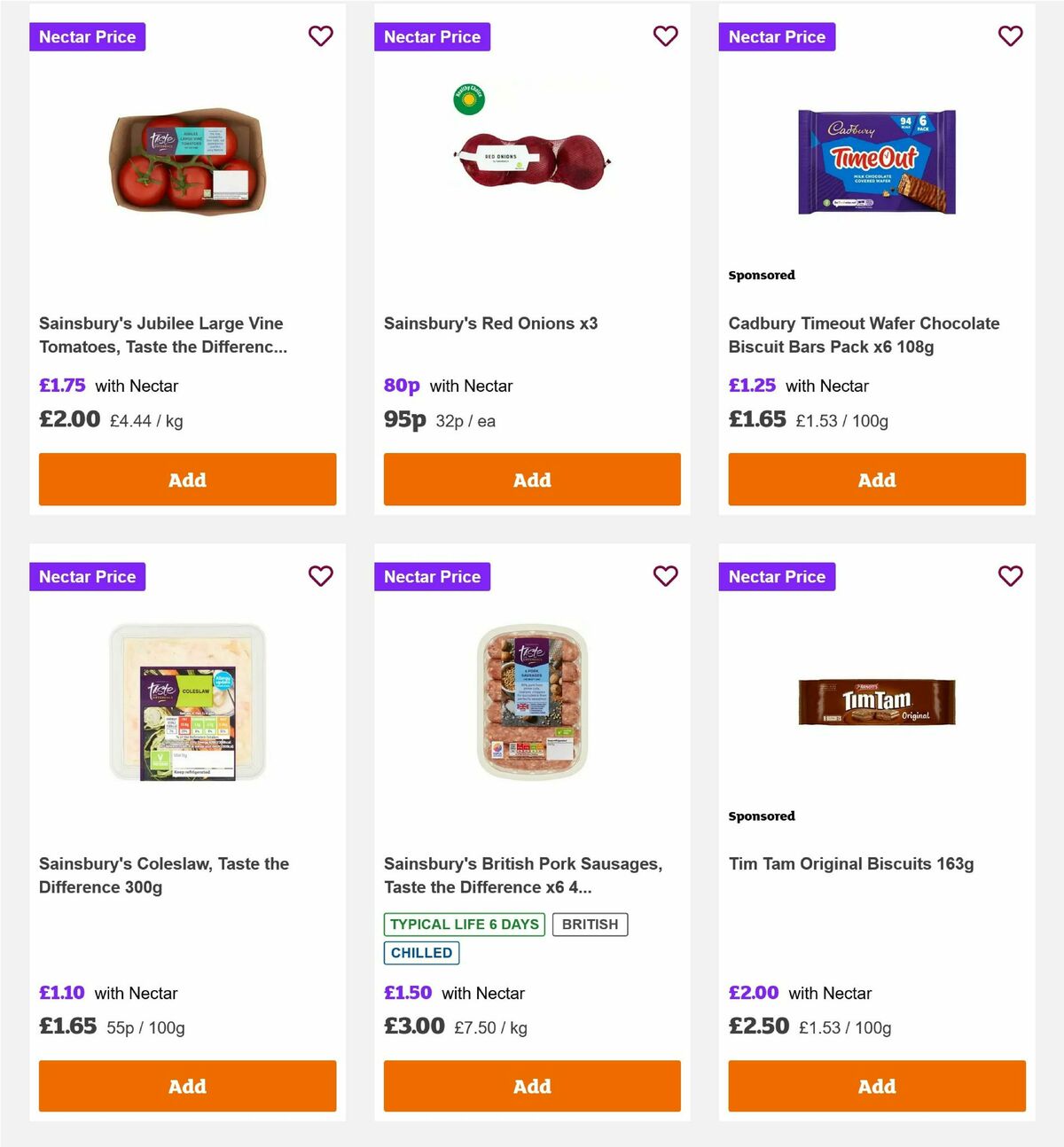The width and height of the screenshot is (1064, 1147).
Task: Select the BRITISH filter tag
Action: 590,925
